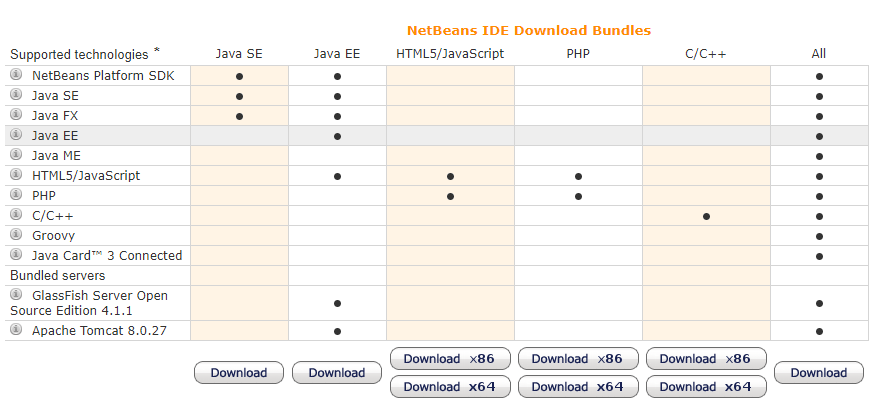Click the info icon beside HTML5/JavaScript row

[x=16, y=174]
